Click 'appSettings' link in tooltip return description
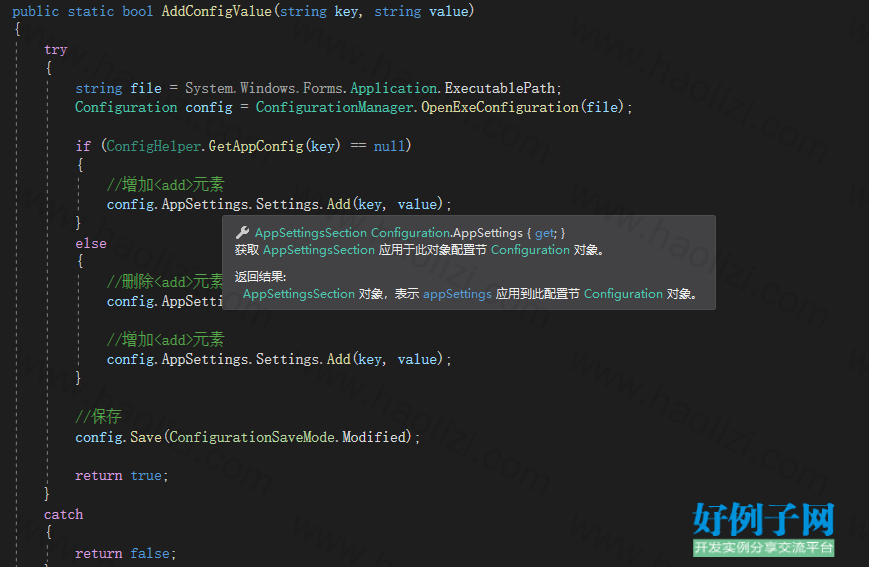 coord(457,294)
